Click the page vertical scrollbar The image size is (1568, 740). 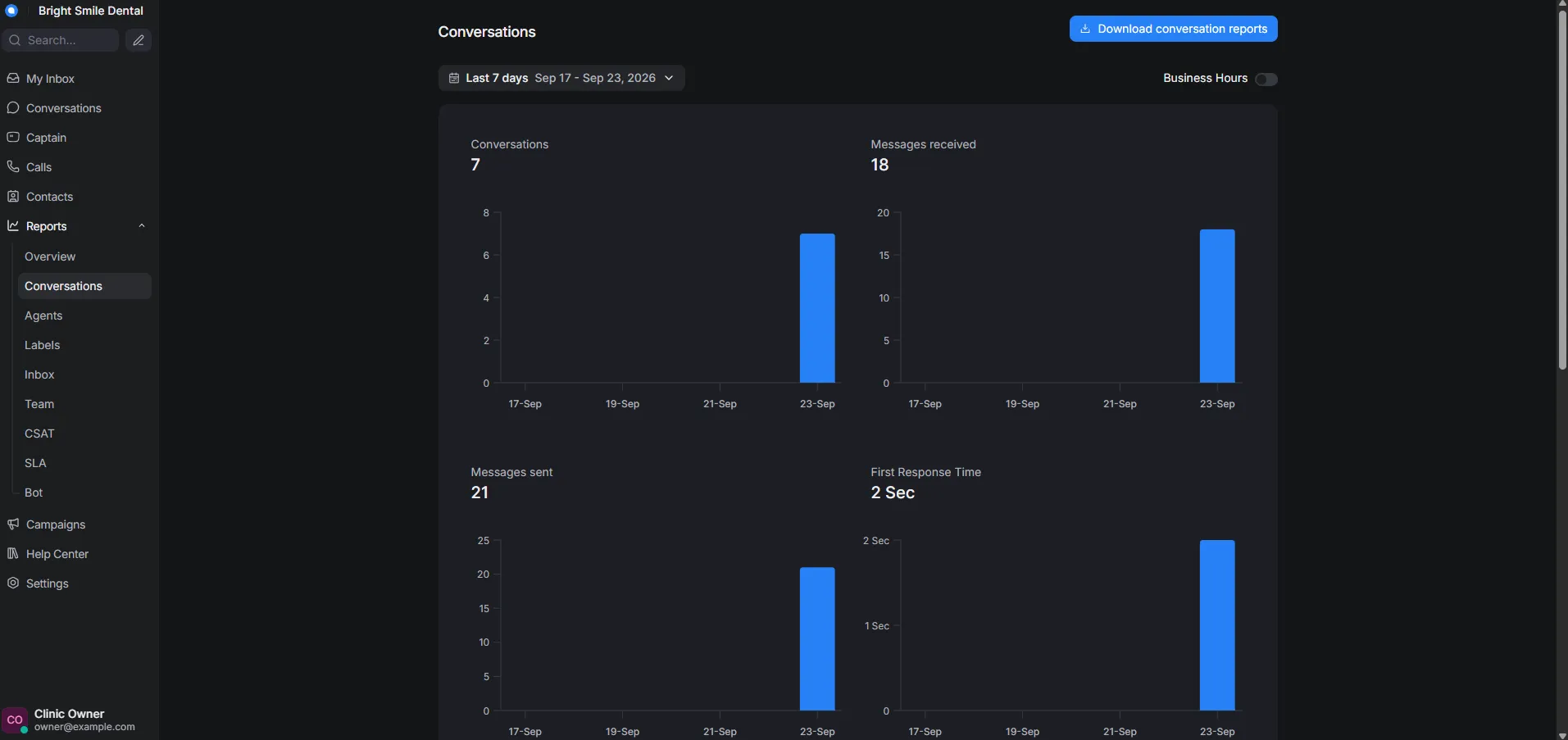tap(1562, 188)
